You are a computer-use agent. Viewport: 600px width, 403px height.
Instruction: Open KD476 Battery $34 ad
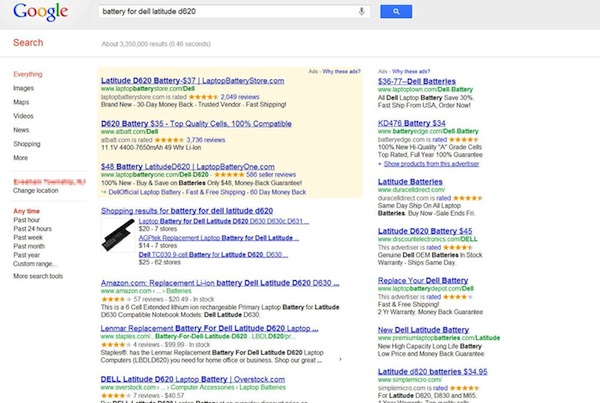click(411, 123)
